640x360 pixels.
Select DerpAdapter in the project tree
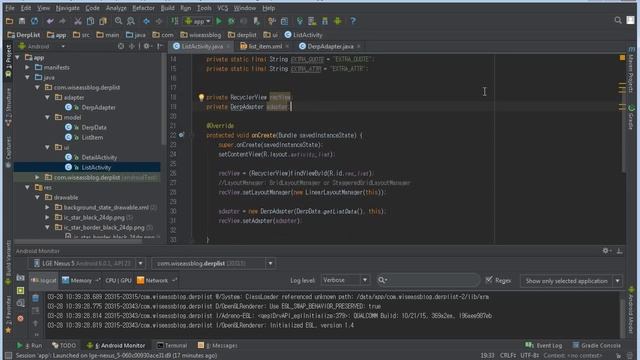coord(98,108)
